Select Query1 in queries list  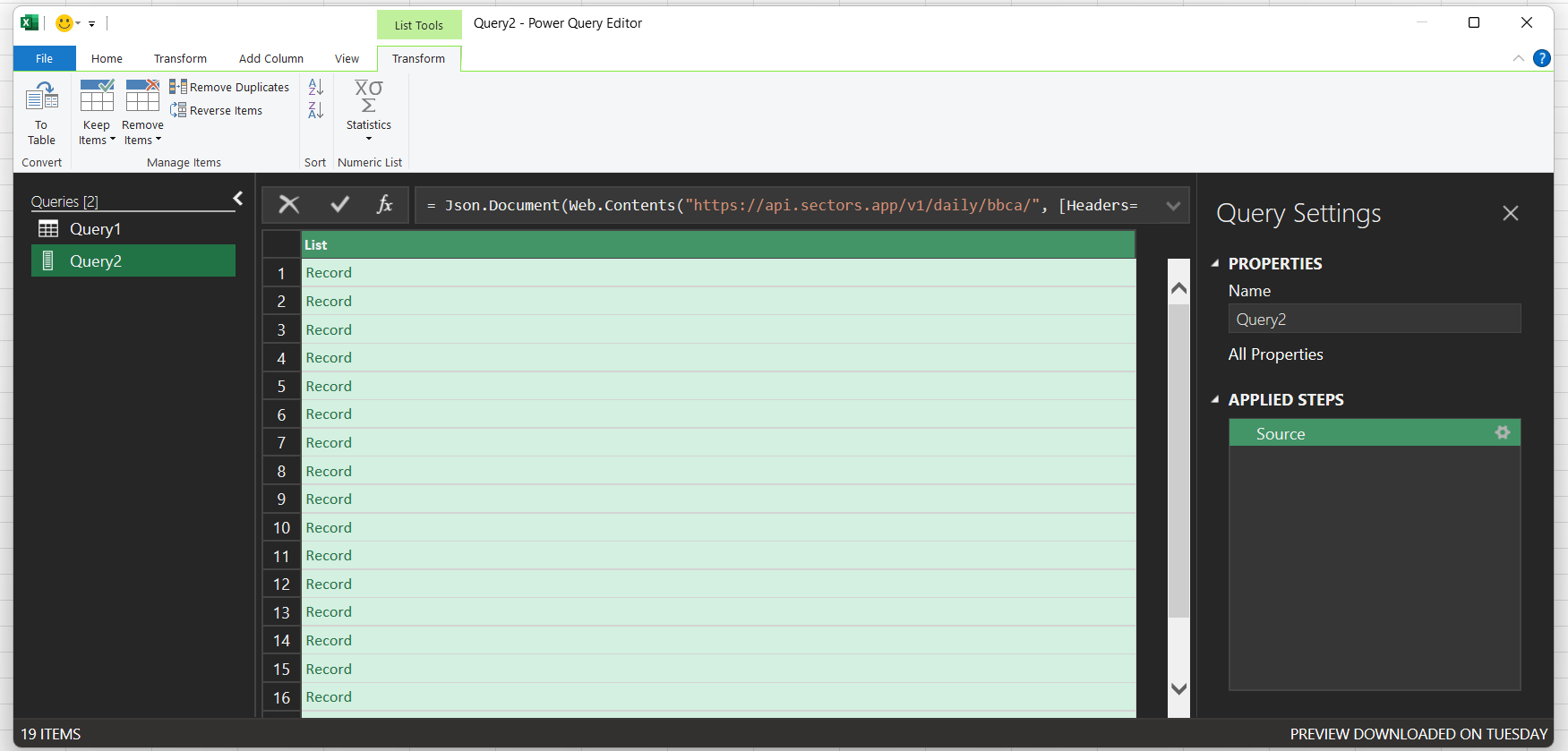(x=133, y=229)
